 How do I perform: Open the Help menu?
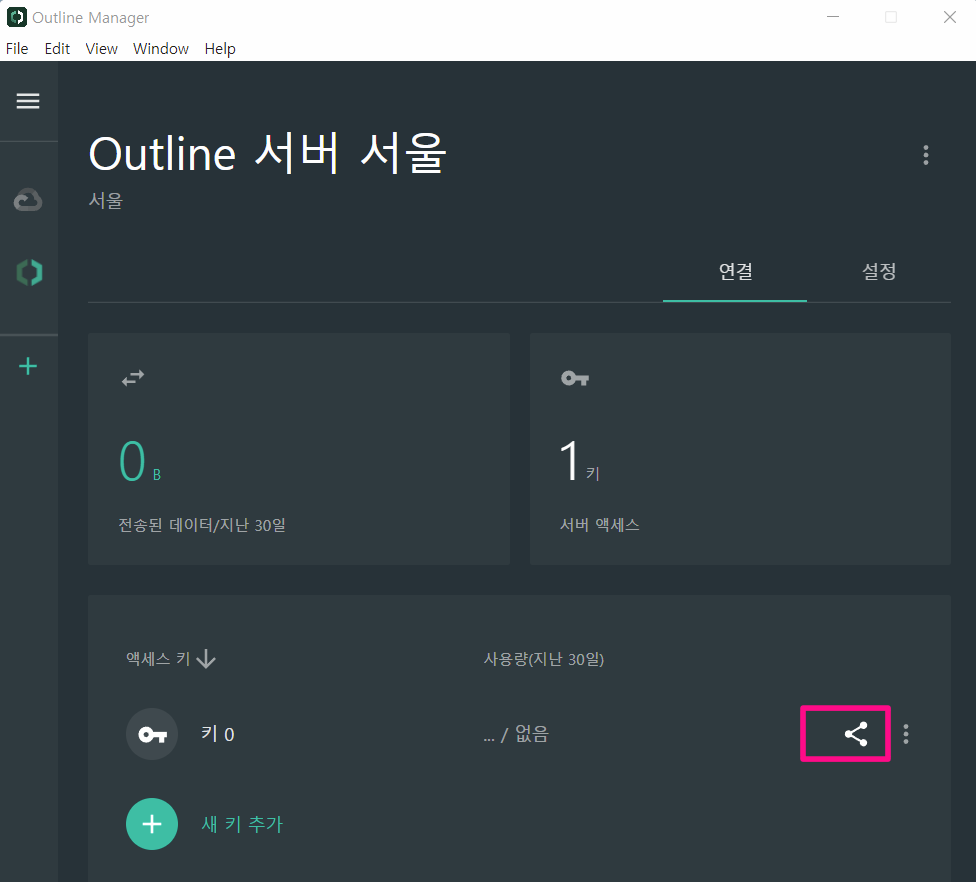pos(220,49)
